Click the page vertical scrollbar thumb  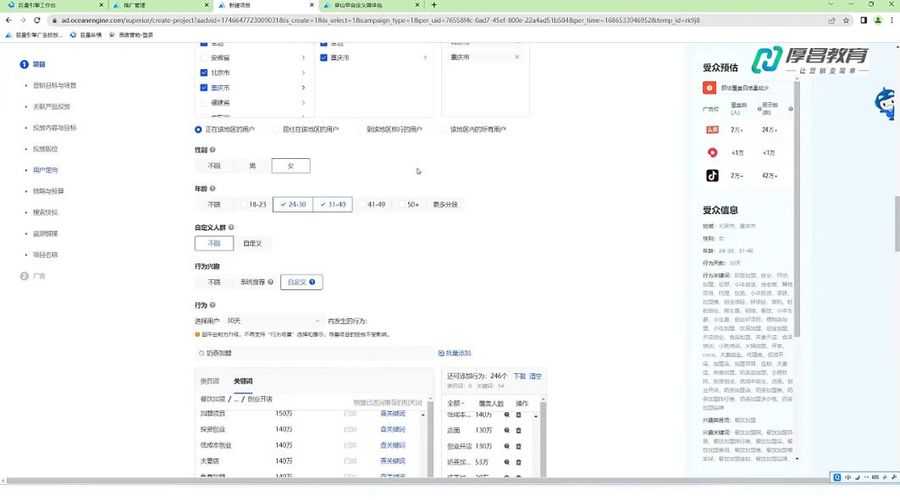(897, 224)
